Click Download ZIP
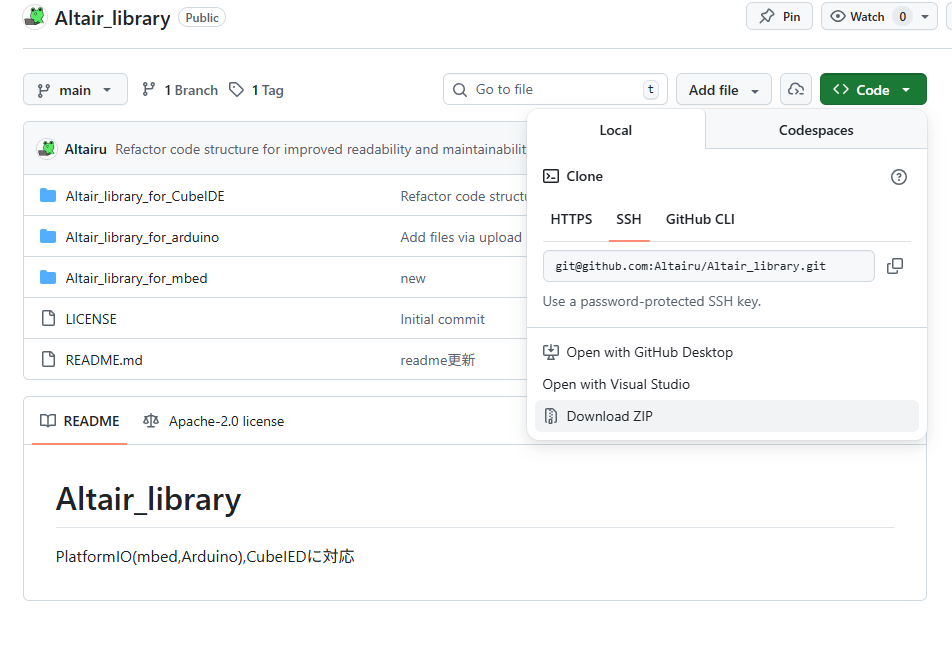 click(x=609, y=416)
